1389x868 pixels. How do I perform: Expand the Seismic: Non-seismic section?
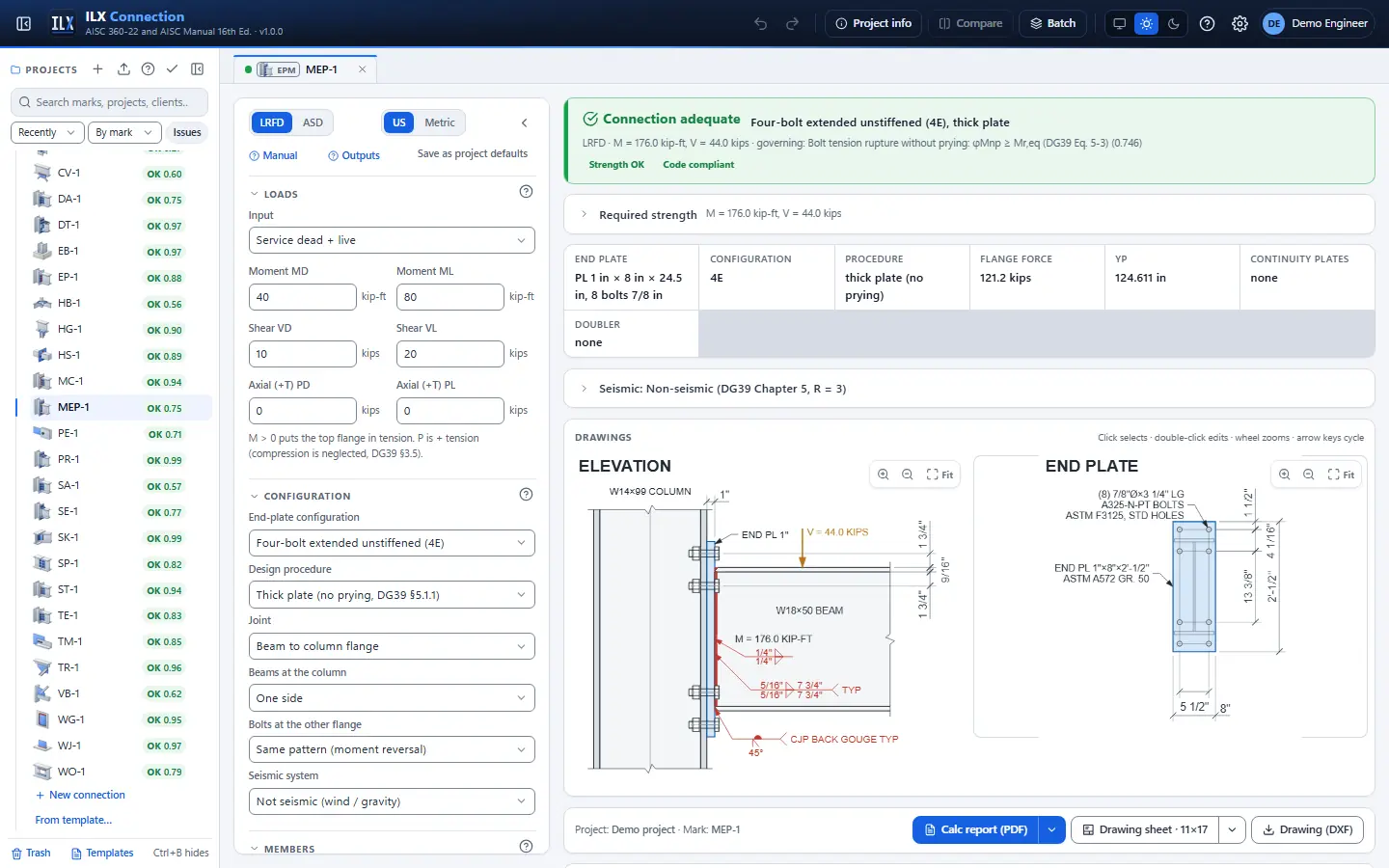coord(969,389)
